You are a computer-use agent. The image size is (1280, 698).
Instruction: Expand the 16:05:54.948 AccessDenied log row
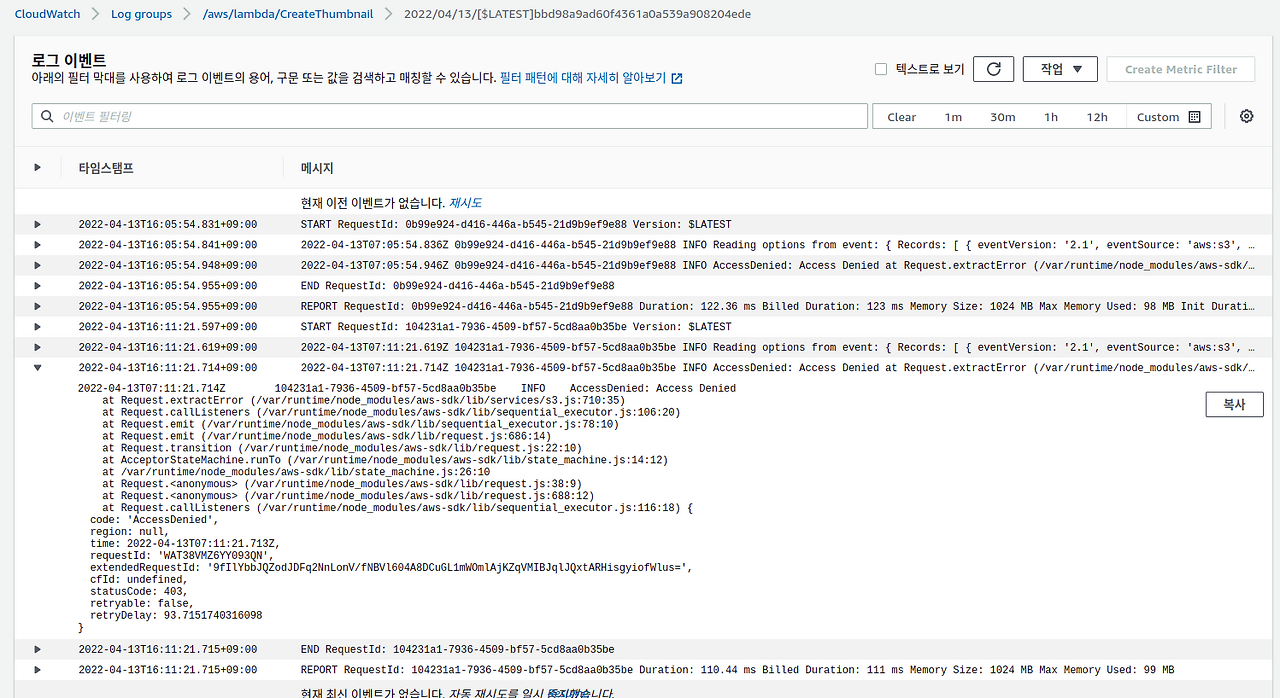pos(37,265)
